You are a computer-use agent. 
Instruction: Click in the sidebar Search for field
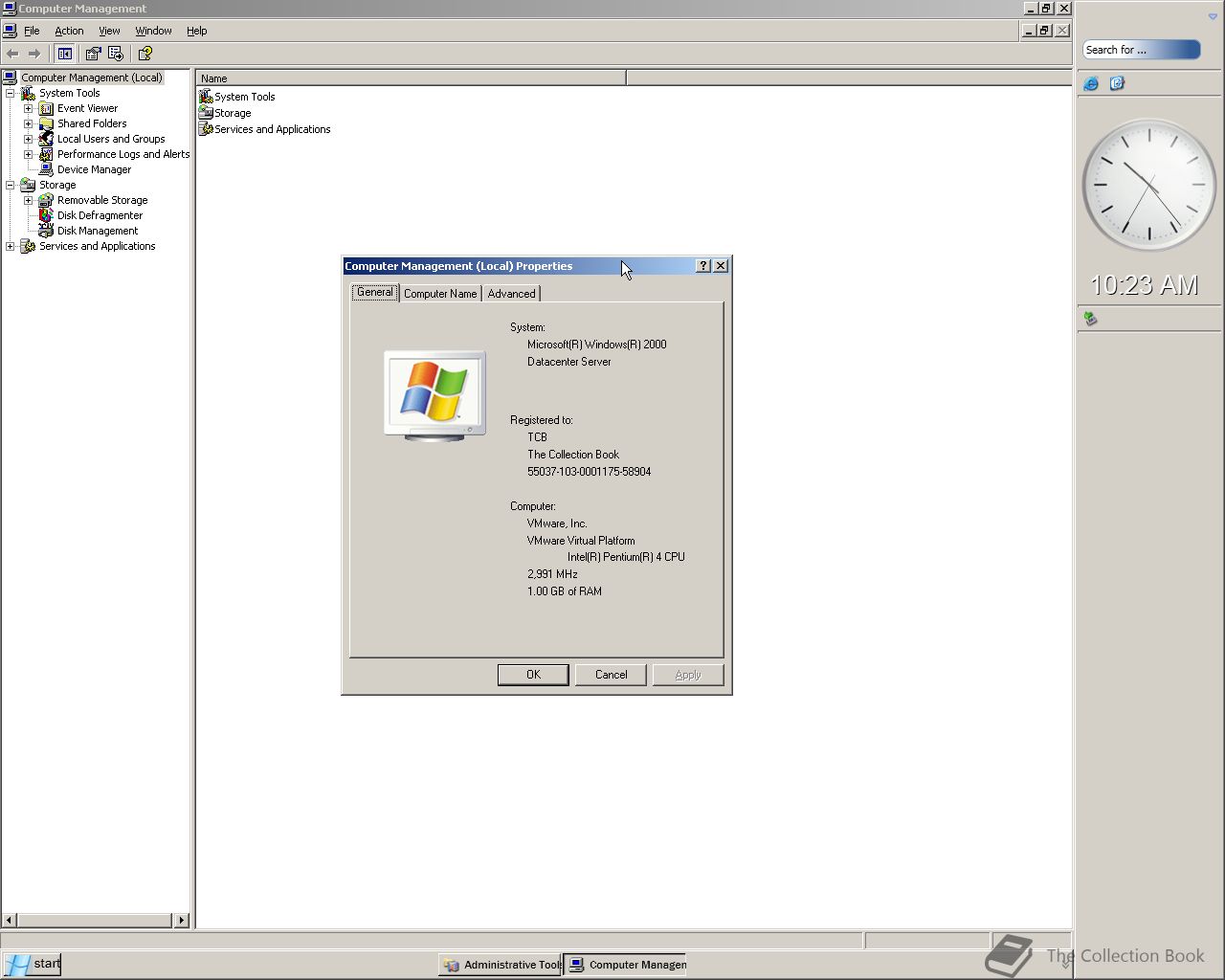coord(1141,50)
